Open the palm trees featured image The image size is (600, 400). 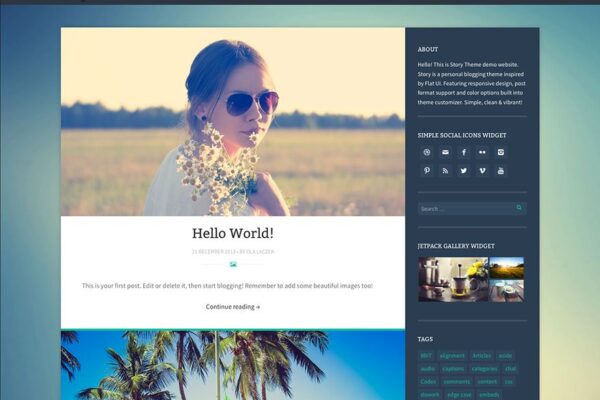point(233,366)
